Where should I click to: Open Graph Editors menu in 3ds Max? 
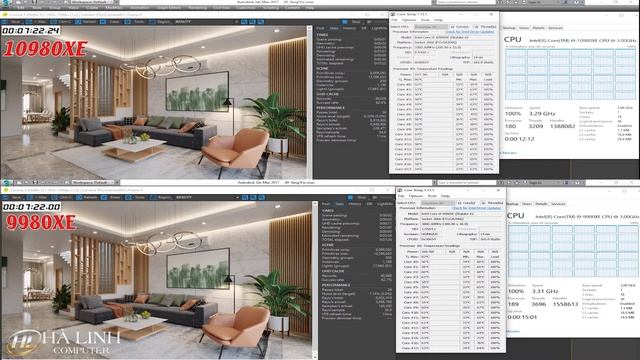(168, 8)
